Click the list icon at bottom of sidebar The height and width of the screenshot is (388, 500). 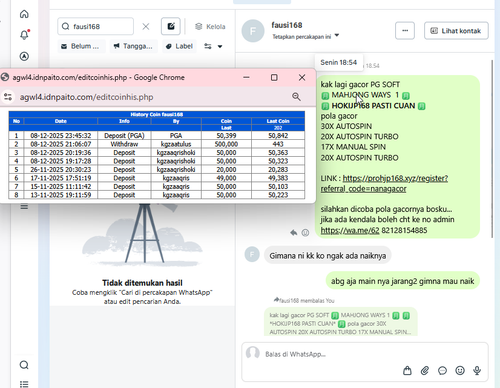(x=24, y=384)
